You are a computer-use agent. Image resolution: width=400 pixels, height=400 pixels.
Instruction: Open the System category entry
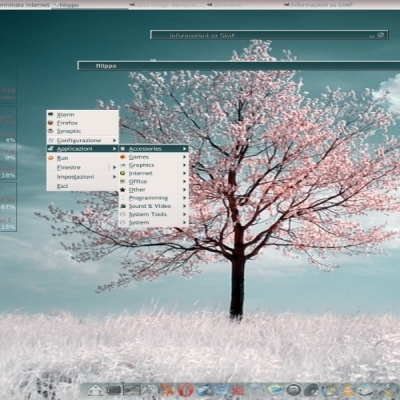(154, 222)
